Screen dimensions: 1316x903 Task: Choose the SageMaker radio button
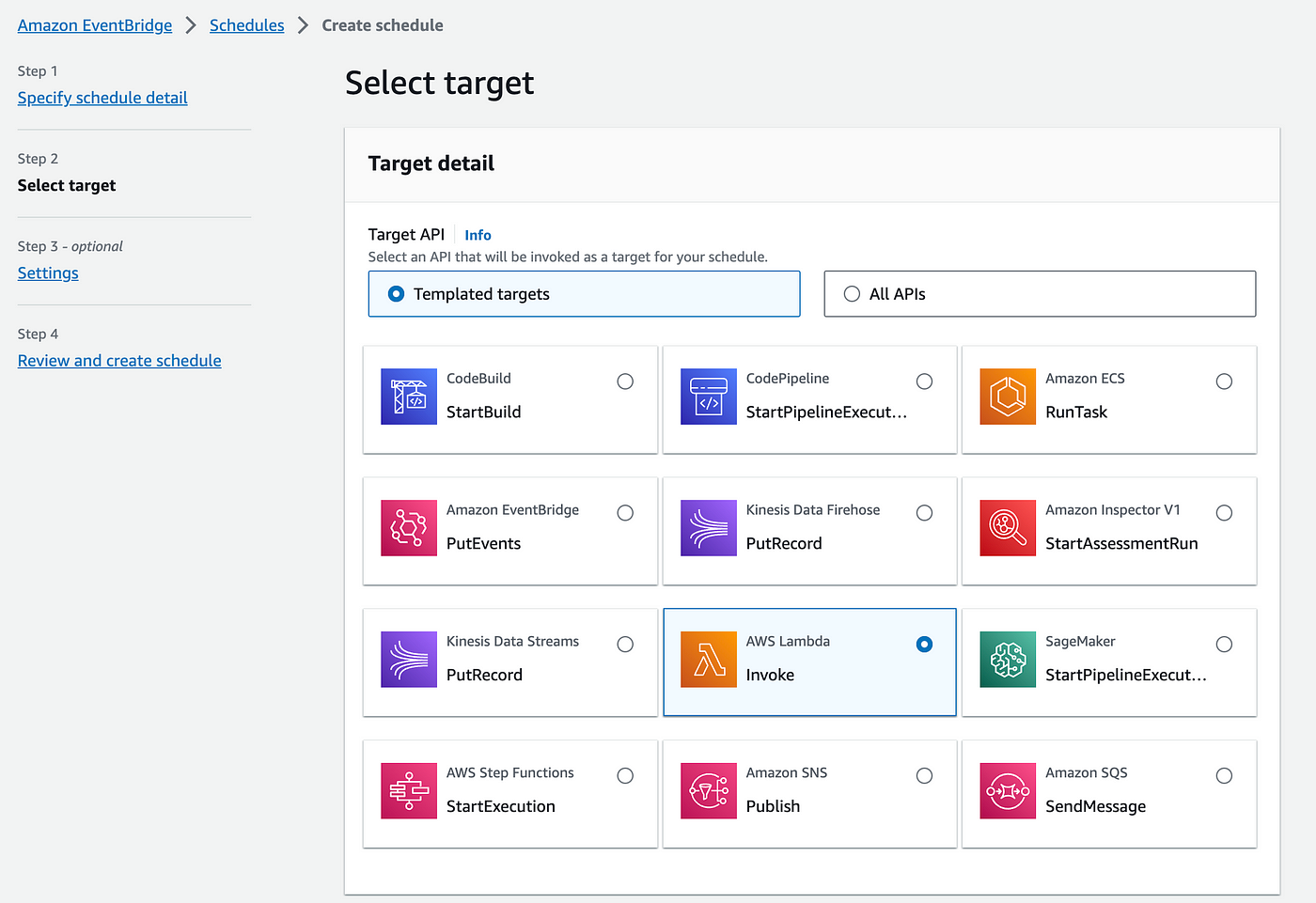pos(1224,645)
